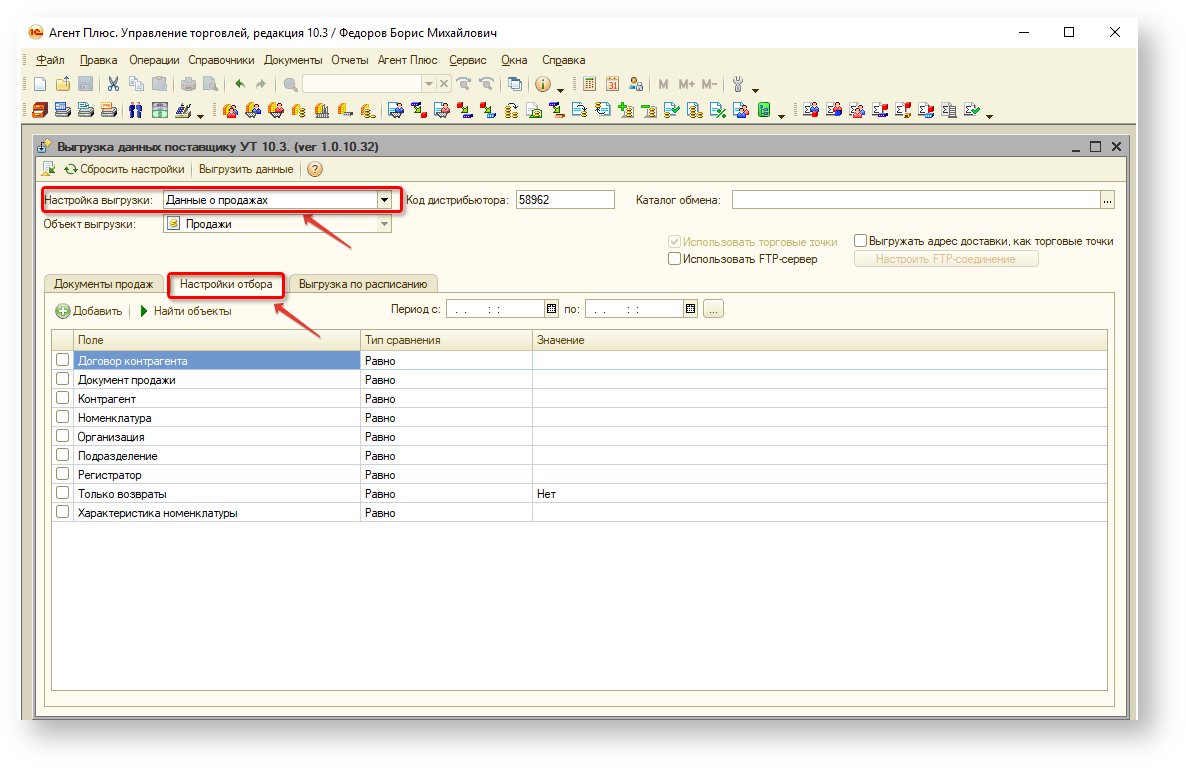Click the round question mark help icon
The height and width of the screenshot is (768, 1186).
tap(315, 169)
